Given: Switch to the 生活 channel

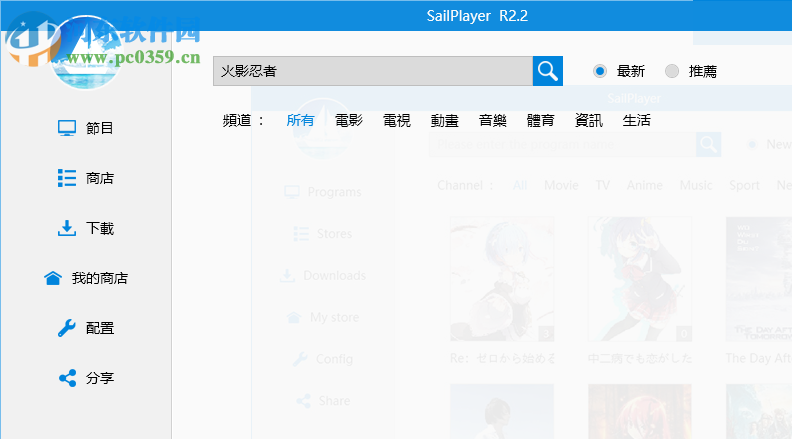Looking at the screenshot, I should point(636,120).
